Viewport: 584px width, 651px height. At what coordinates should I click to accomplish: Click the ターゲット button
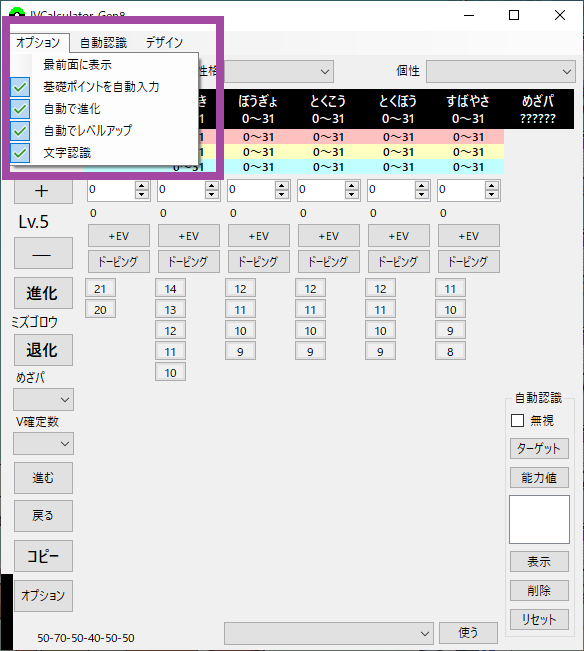click(539, 448)
